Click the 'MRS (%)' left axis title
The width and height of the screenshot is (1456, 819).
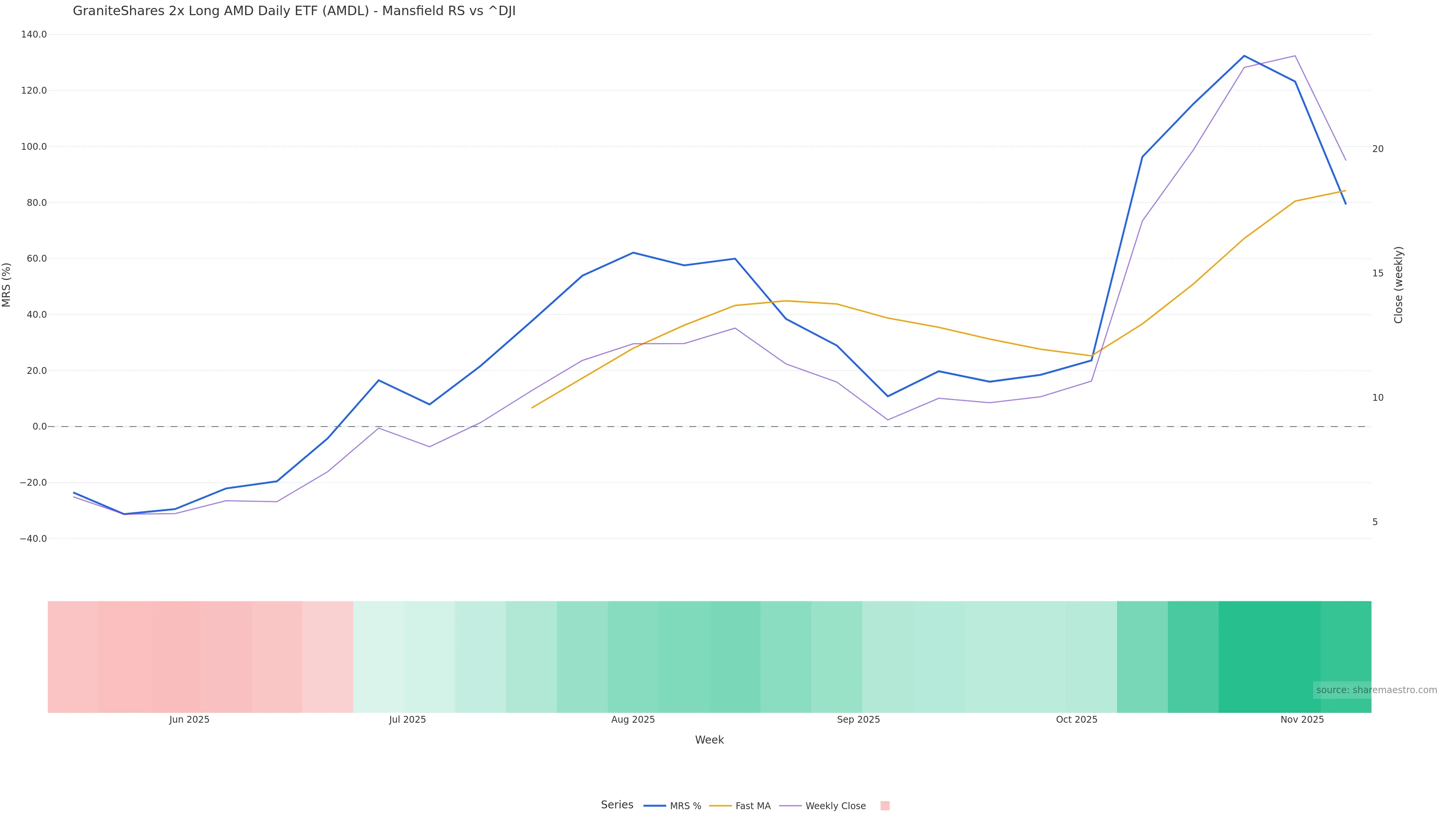click(7, 285)
